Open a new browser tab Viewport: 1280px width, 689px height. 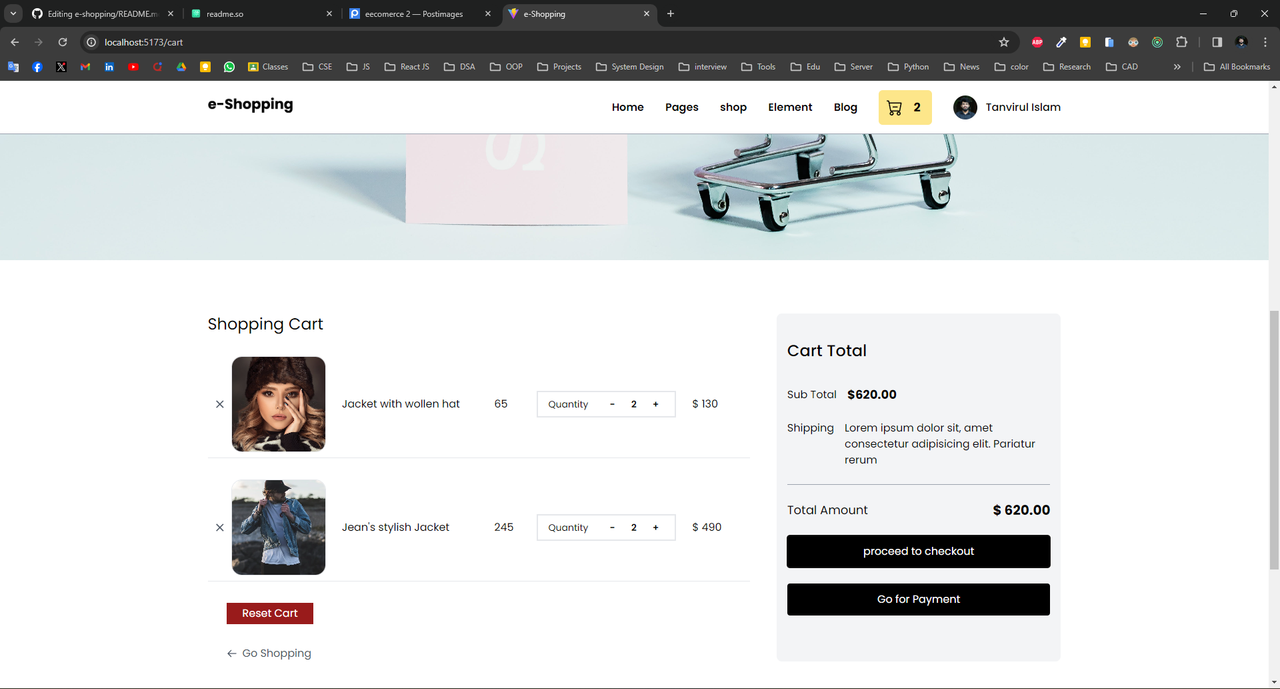point(670,14)
